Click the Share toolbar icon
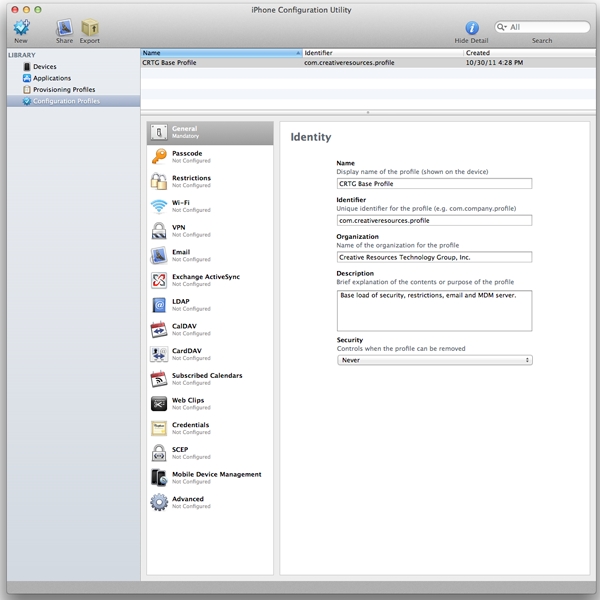The image size is (600, 600). pos(64,27)
